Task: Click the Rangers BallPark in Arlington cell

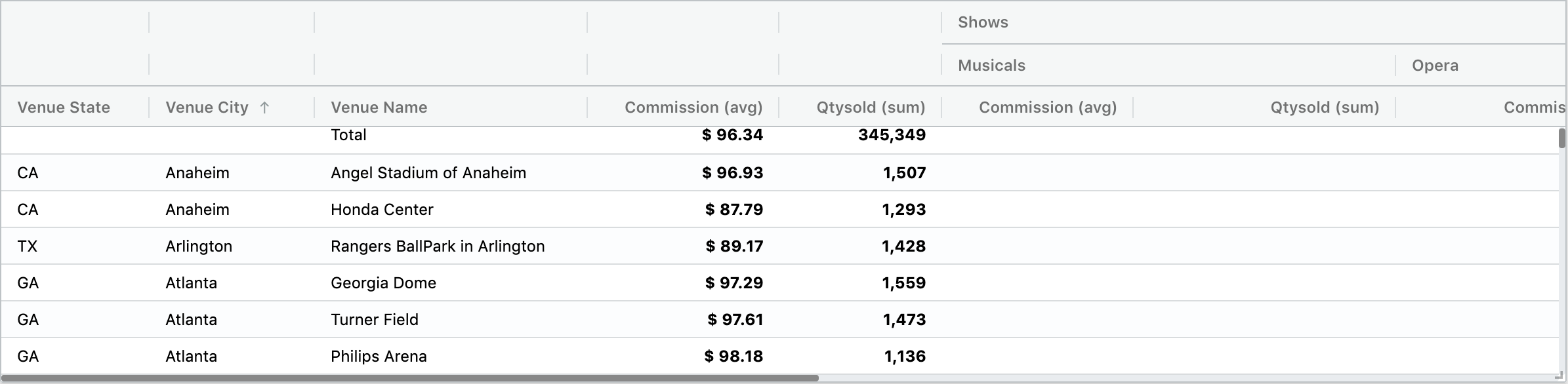Action: (x=438, y=246)
